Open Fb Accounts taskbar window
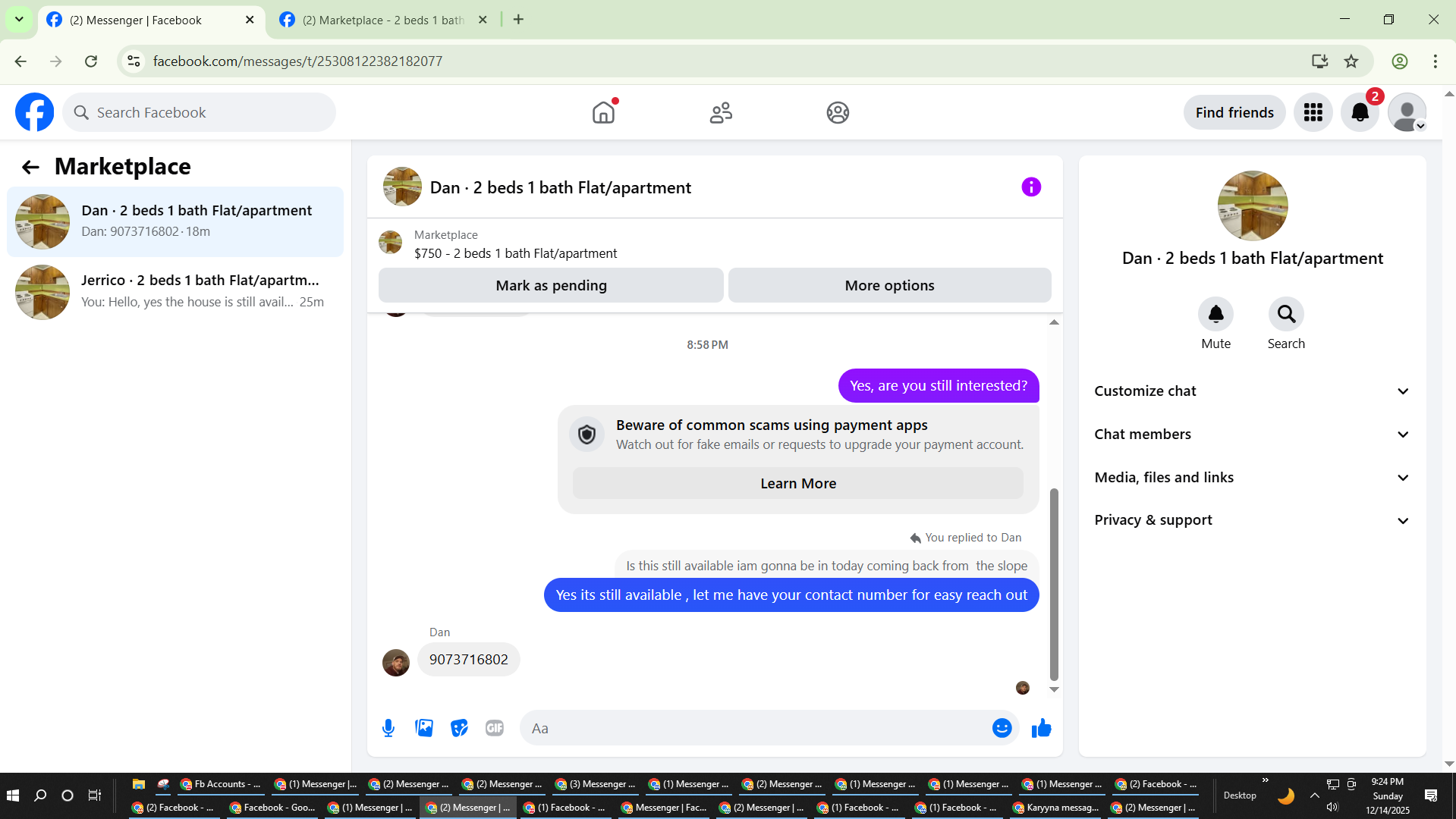 point(219,784)
